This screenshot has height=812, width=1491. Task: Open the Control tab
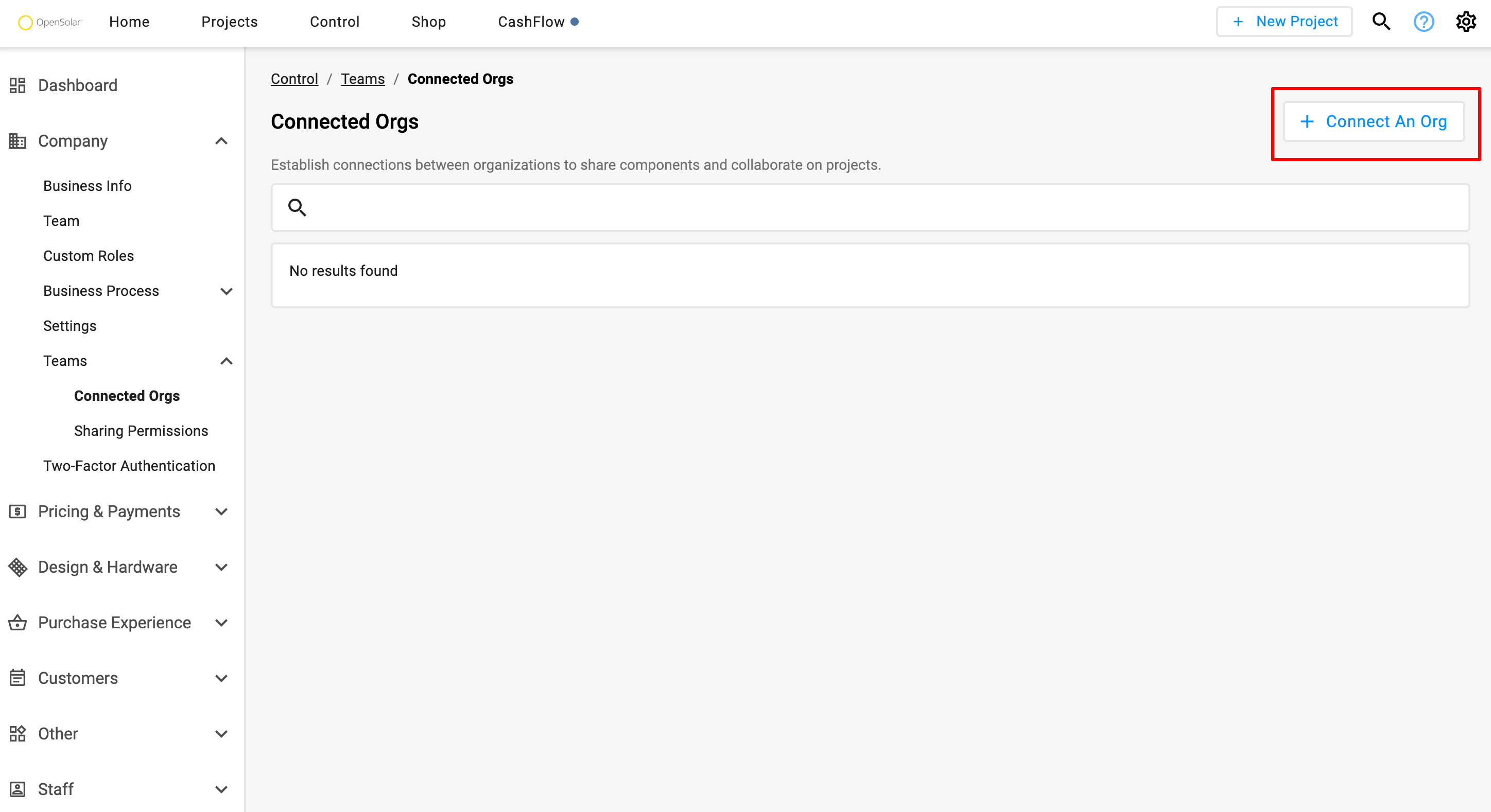tap(335, 22)
